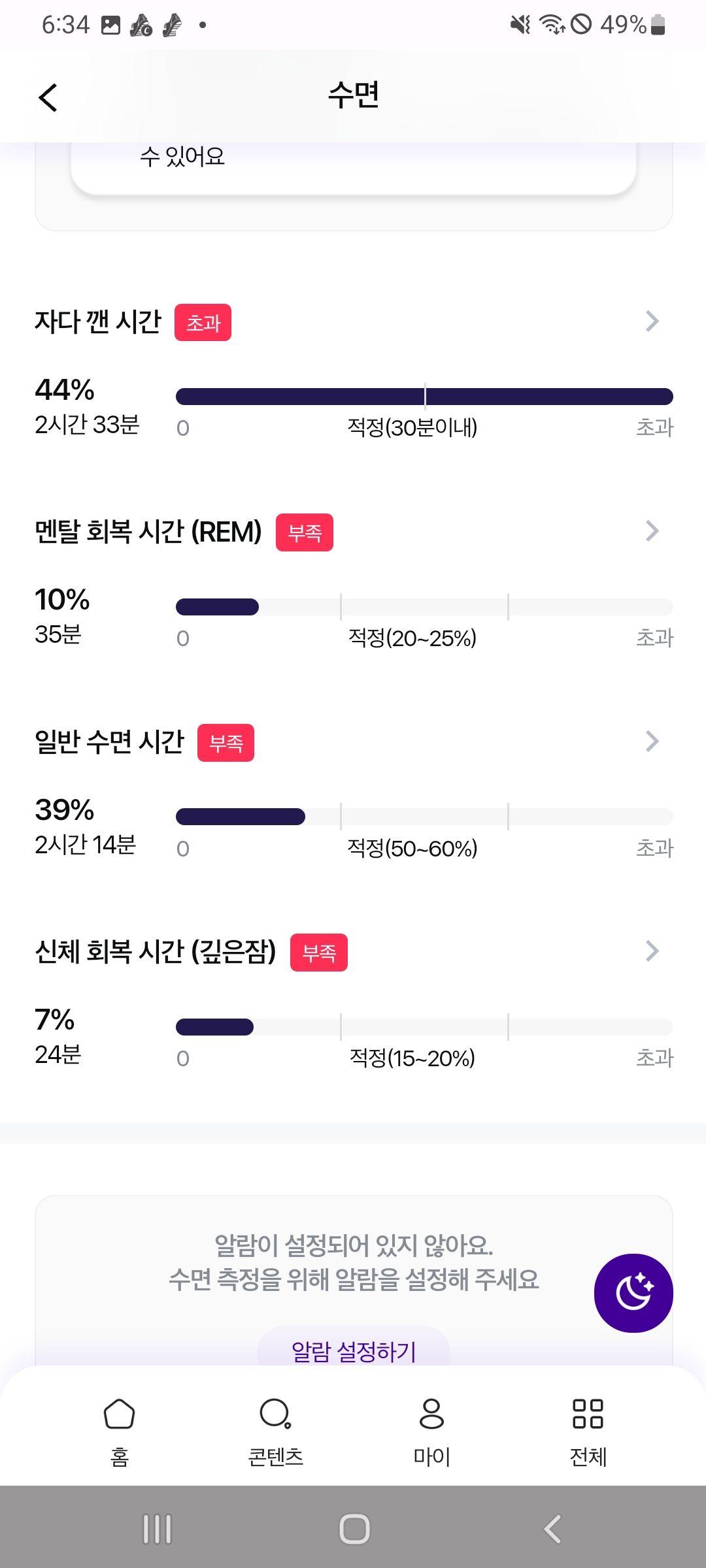Tap the 부족 badge beside REM title
Image resolution: width=706 pixels, height=1568 pixels.
(305, 532)
